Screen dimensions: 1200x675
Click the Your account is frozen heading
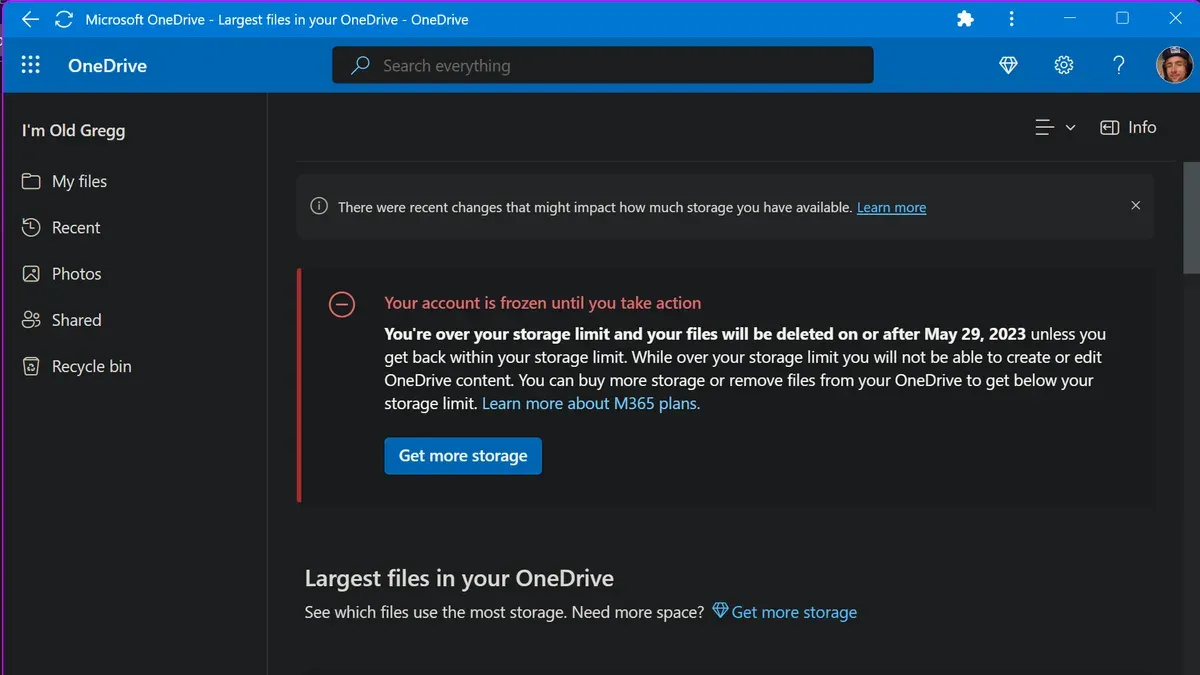543,303
